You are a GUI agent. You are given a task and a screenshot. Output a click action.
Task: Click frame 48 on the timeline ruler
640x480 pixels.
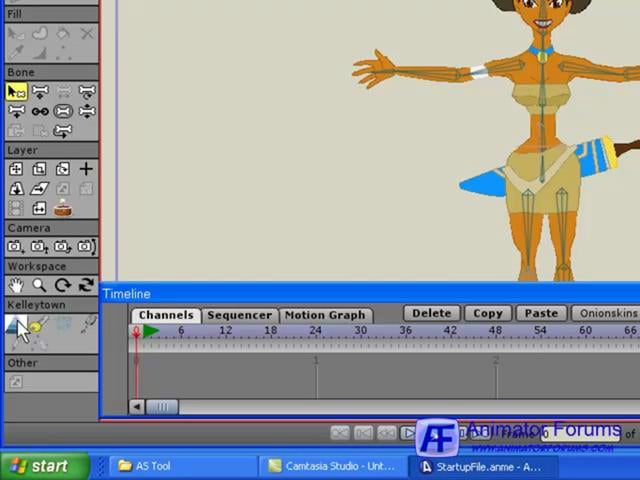tap(495, 331)
